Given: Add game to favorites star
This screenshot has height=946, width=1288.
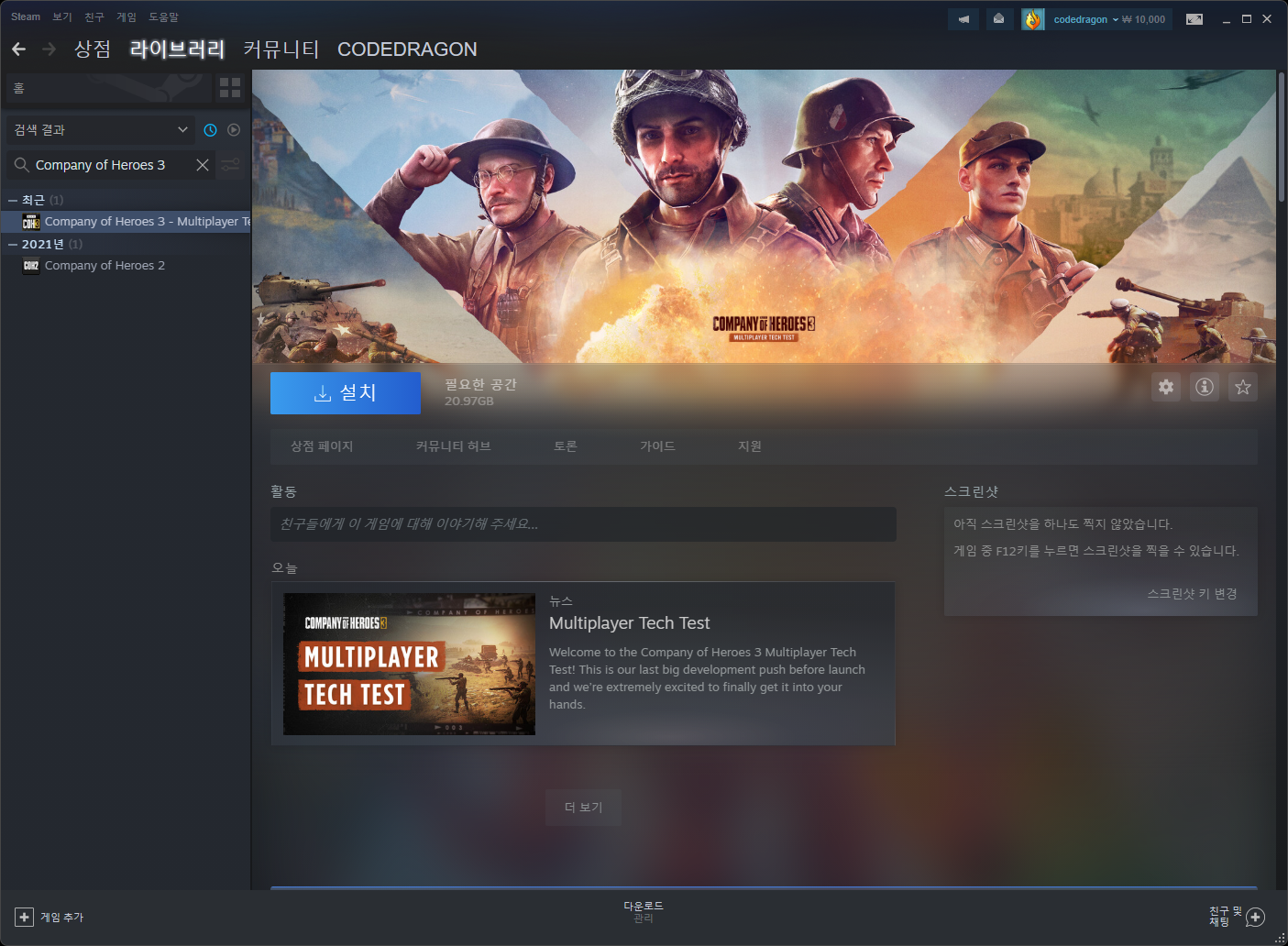Looking at the screenshot, I should pos(1243,387).
